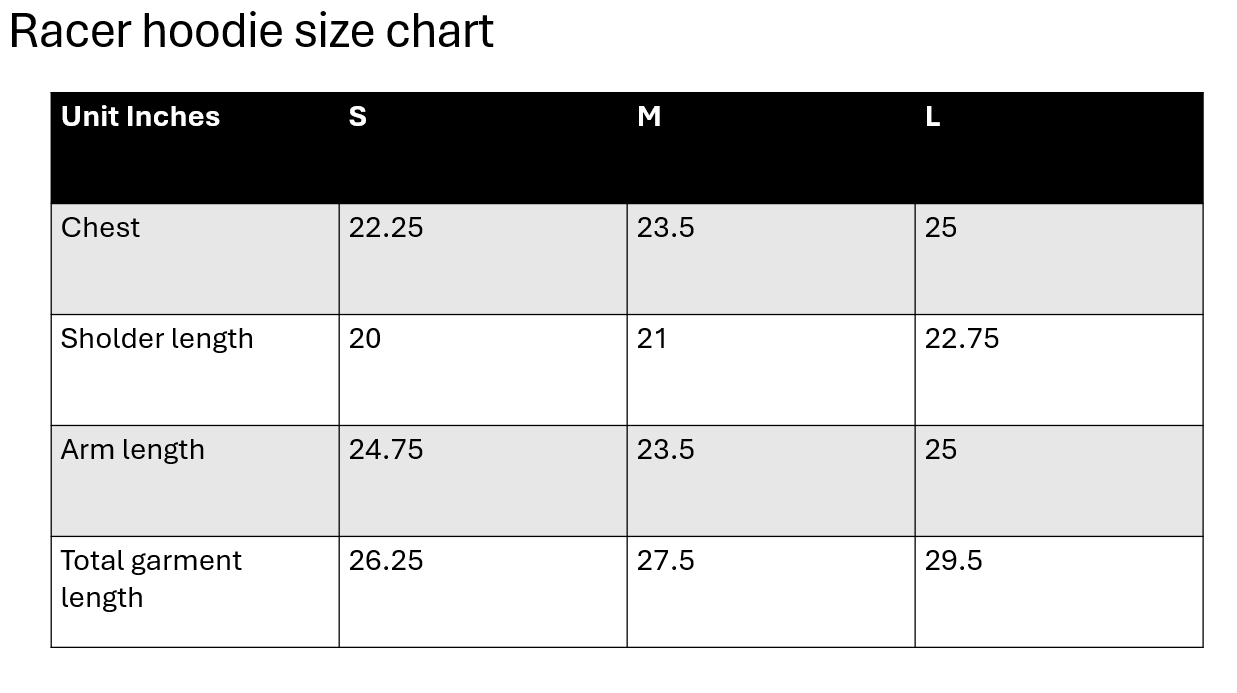Click the "Total garment length" label cell

151,578
